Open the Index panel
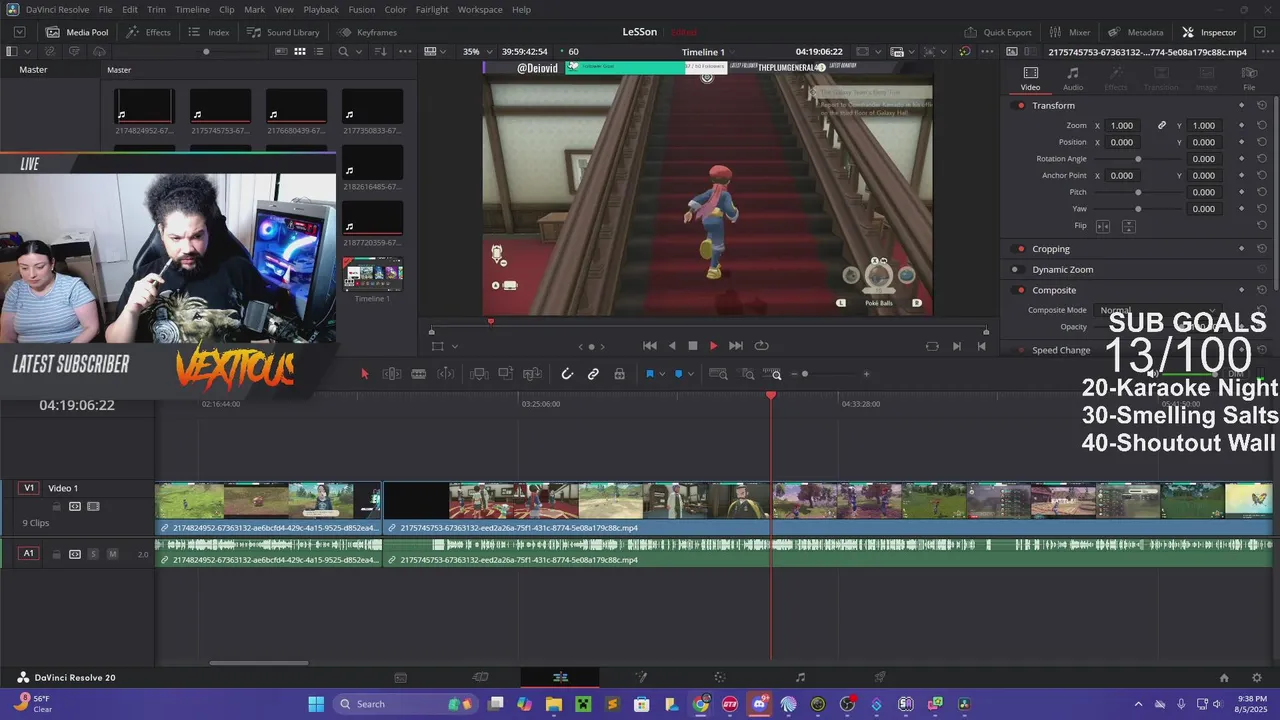 pyautogui.click(x=209, y=32)
